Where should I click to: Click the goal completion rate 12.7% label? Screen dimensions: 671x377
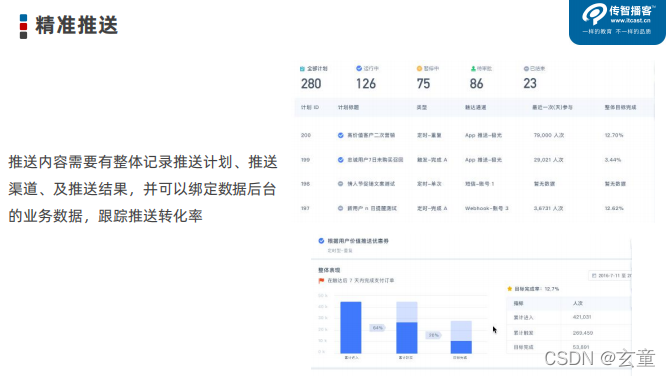537,289
